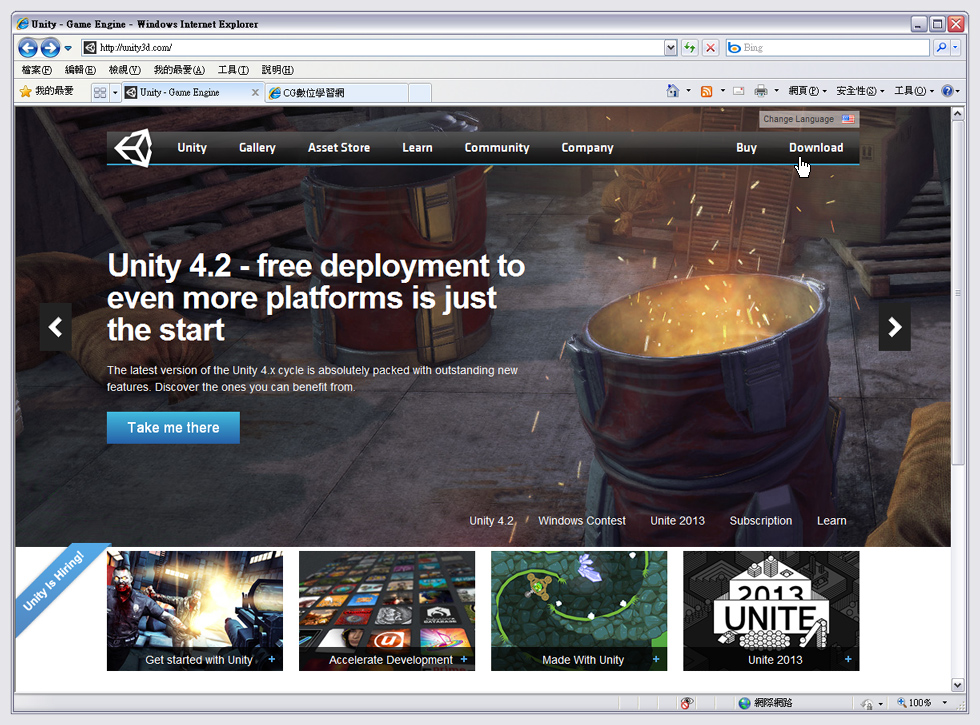Image resolution: width=980 pixels, height=725 pixels.
Task: Click the InPrivate filtering status bar icon
Action: [x=686, y=703]
